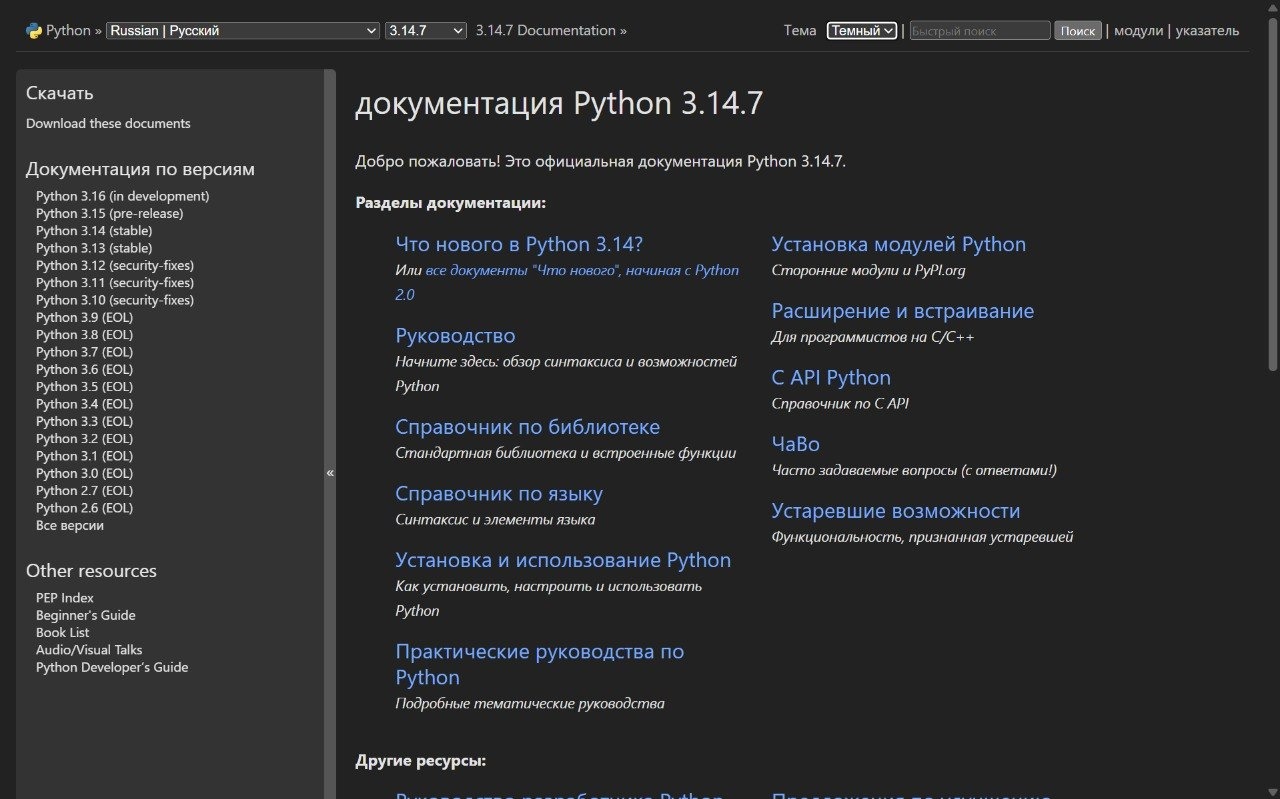
Task: Open the 3.14.7 Documentation breadcrumb
Action: click(546, 31)
